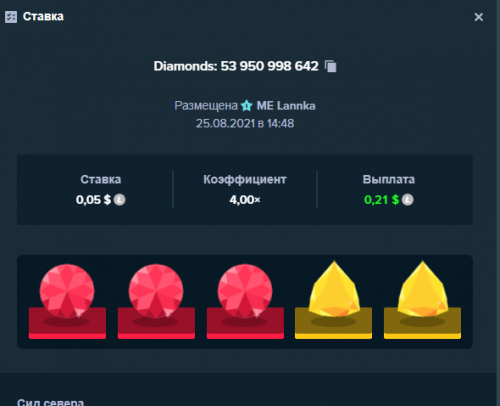Click the Litecoin coin icon beside 0,05 $
This screenshot has width=500, height=406.
coord(120,200)
